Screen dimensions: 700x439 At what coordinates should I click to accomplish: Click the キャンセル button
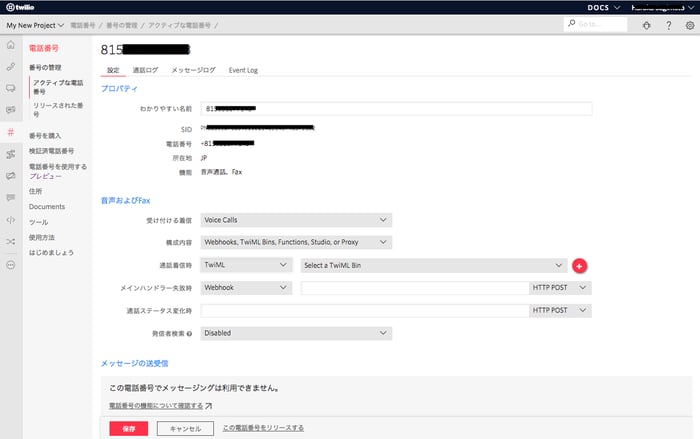(x=185, y=429)
